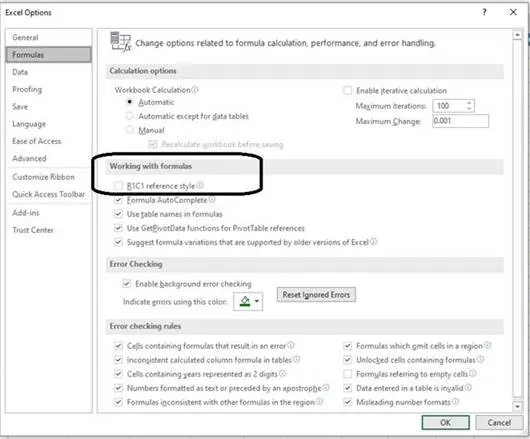The image size is (530, 439).
Task: Toggle Suggest formula variations checkbox
Action: [x=118, y=242]
